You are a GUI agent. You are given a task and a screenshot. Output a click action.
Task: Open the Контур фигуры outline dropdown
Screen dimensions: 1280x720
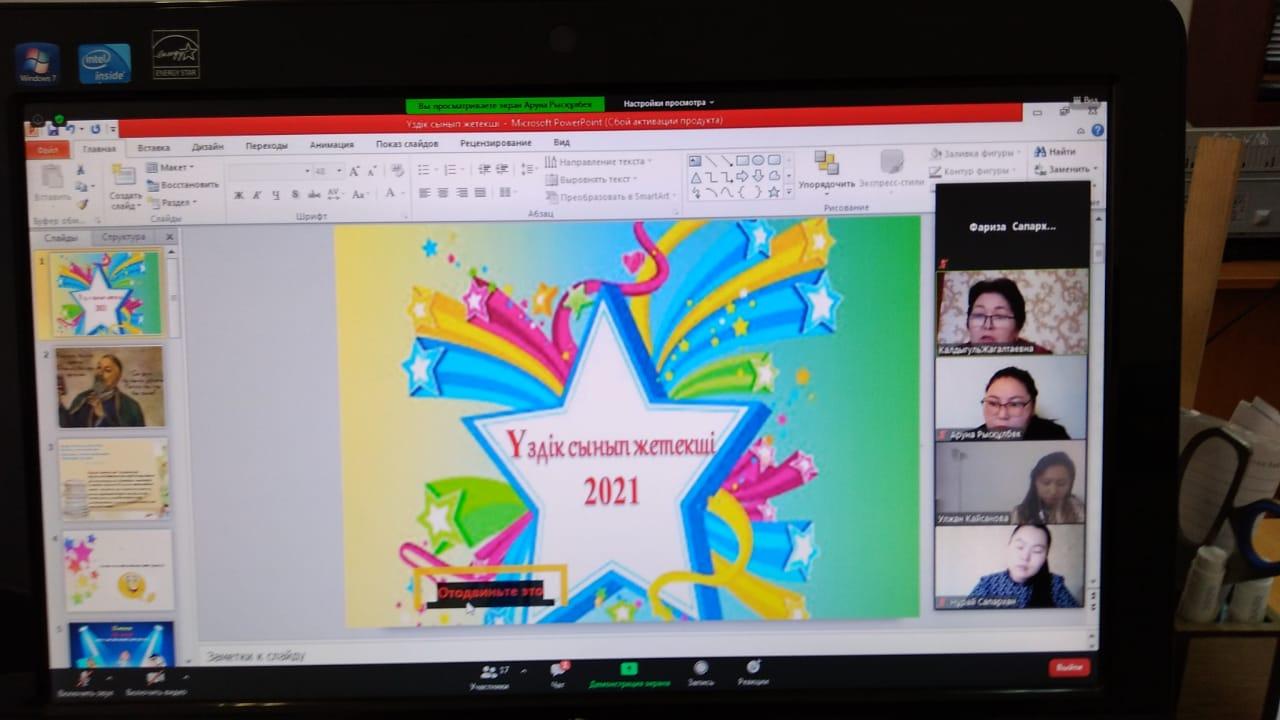click(x=972, y=171)
